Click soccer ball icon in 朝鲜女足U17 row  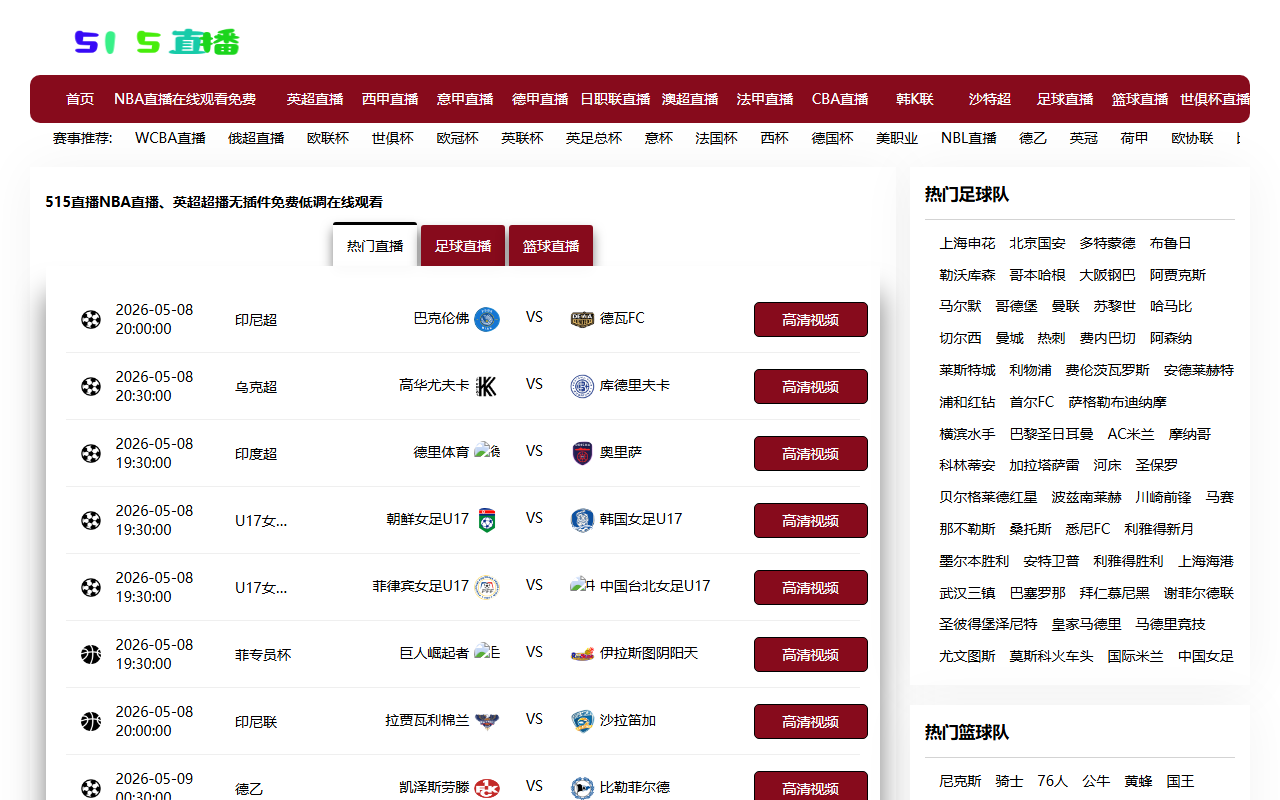pyautogui.click(x=91, y=521)
